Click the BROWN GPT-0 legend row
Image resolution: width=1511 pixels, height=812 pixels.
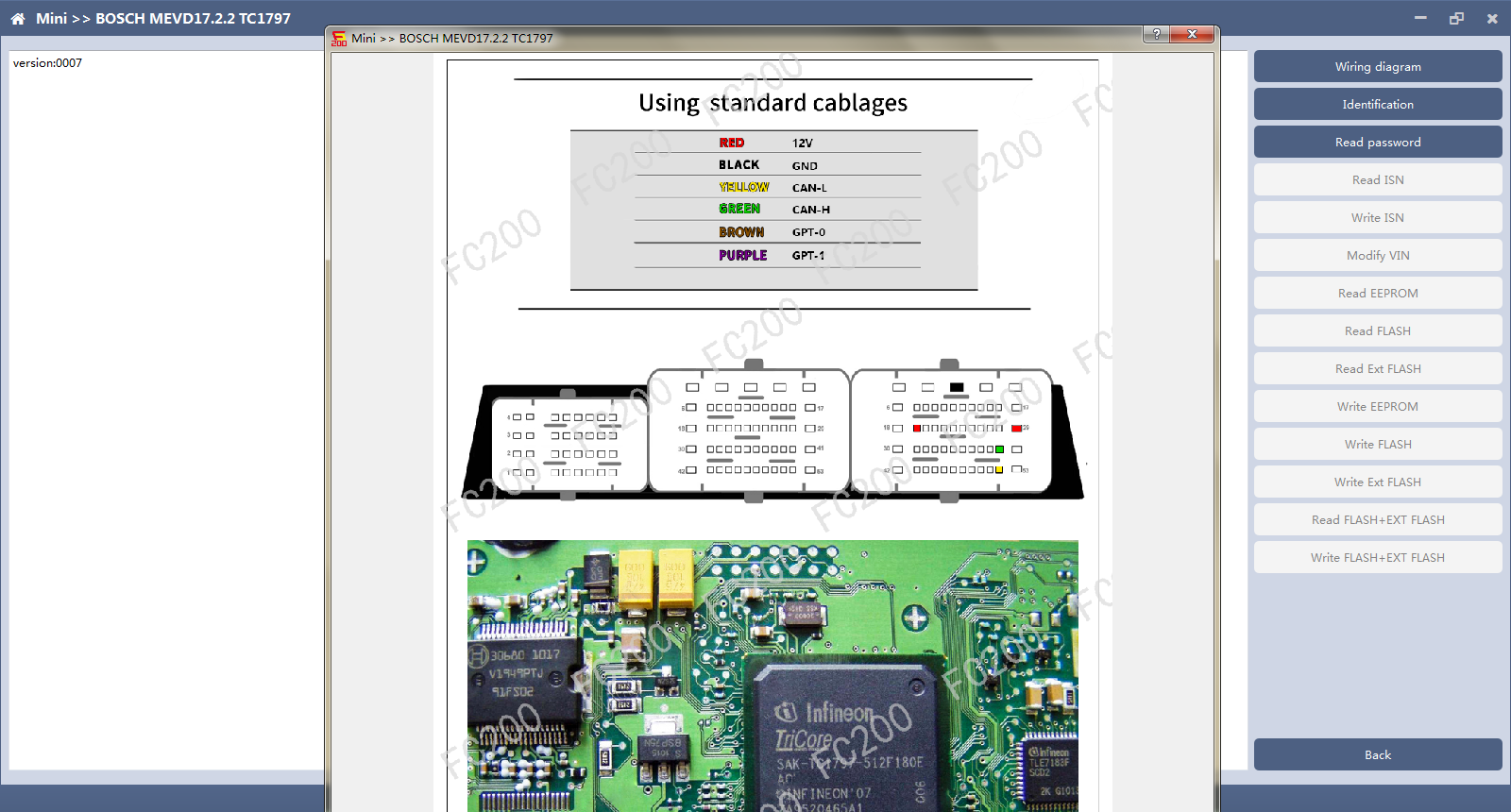pos(777,231)
